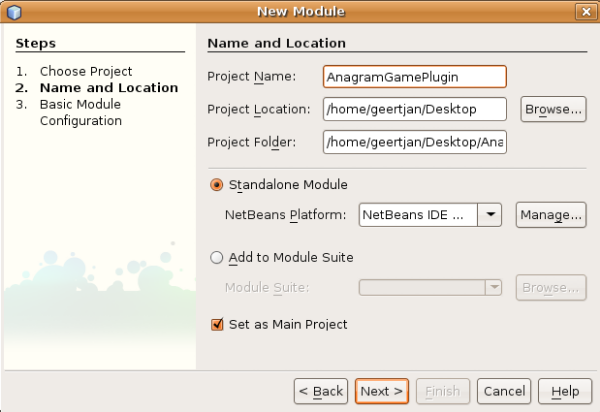Screen dimensions: 600x412
Task: Click into the Project Location field
Action: (x=415, y=109)
